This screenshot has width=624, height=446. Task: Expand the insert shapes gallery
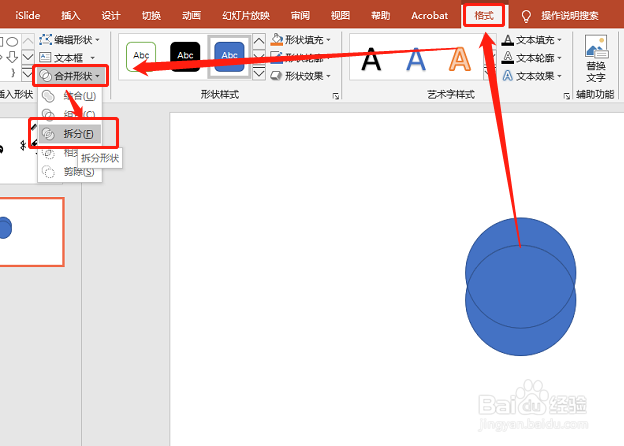click(27, 74)
